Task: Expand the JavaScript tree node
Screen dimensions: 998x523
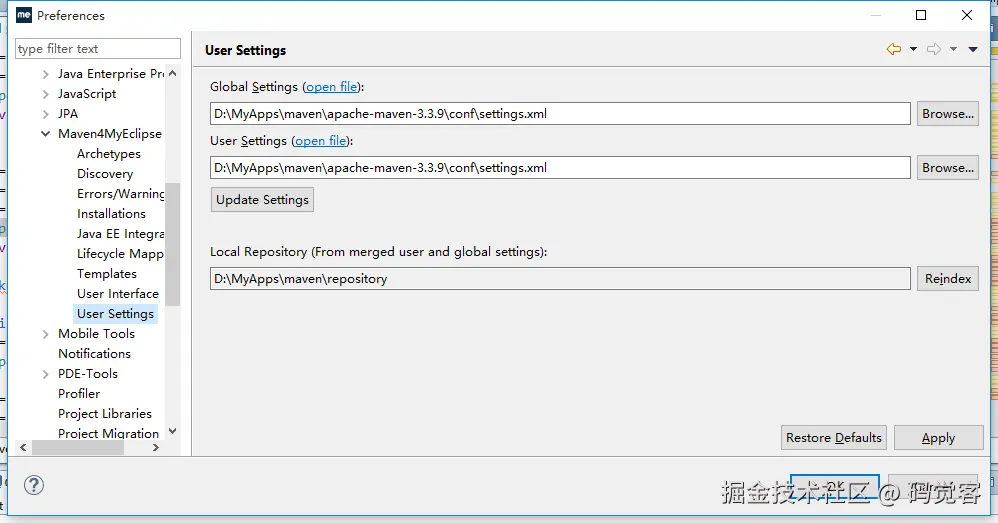Action: point(45,94)
